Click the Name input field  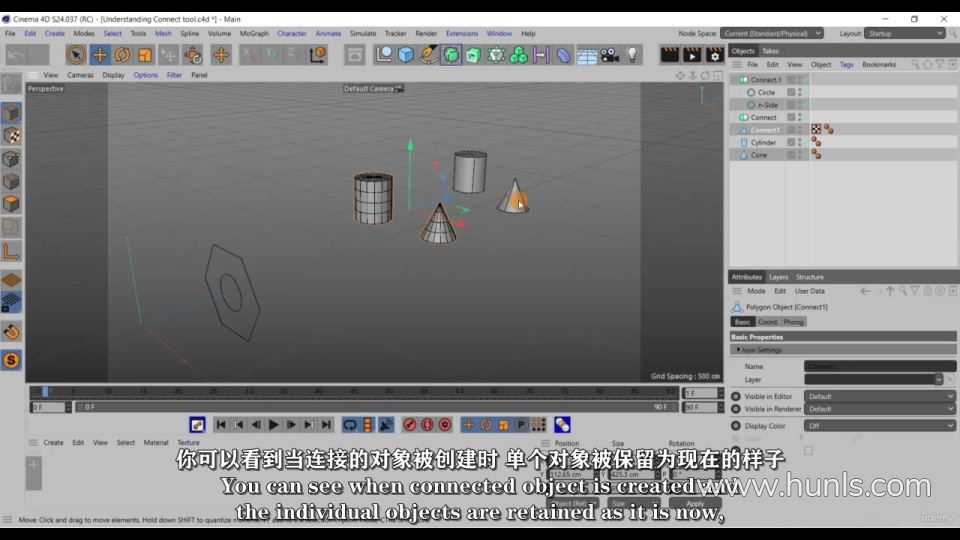(880, 366)
